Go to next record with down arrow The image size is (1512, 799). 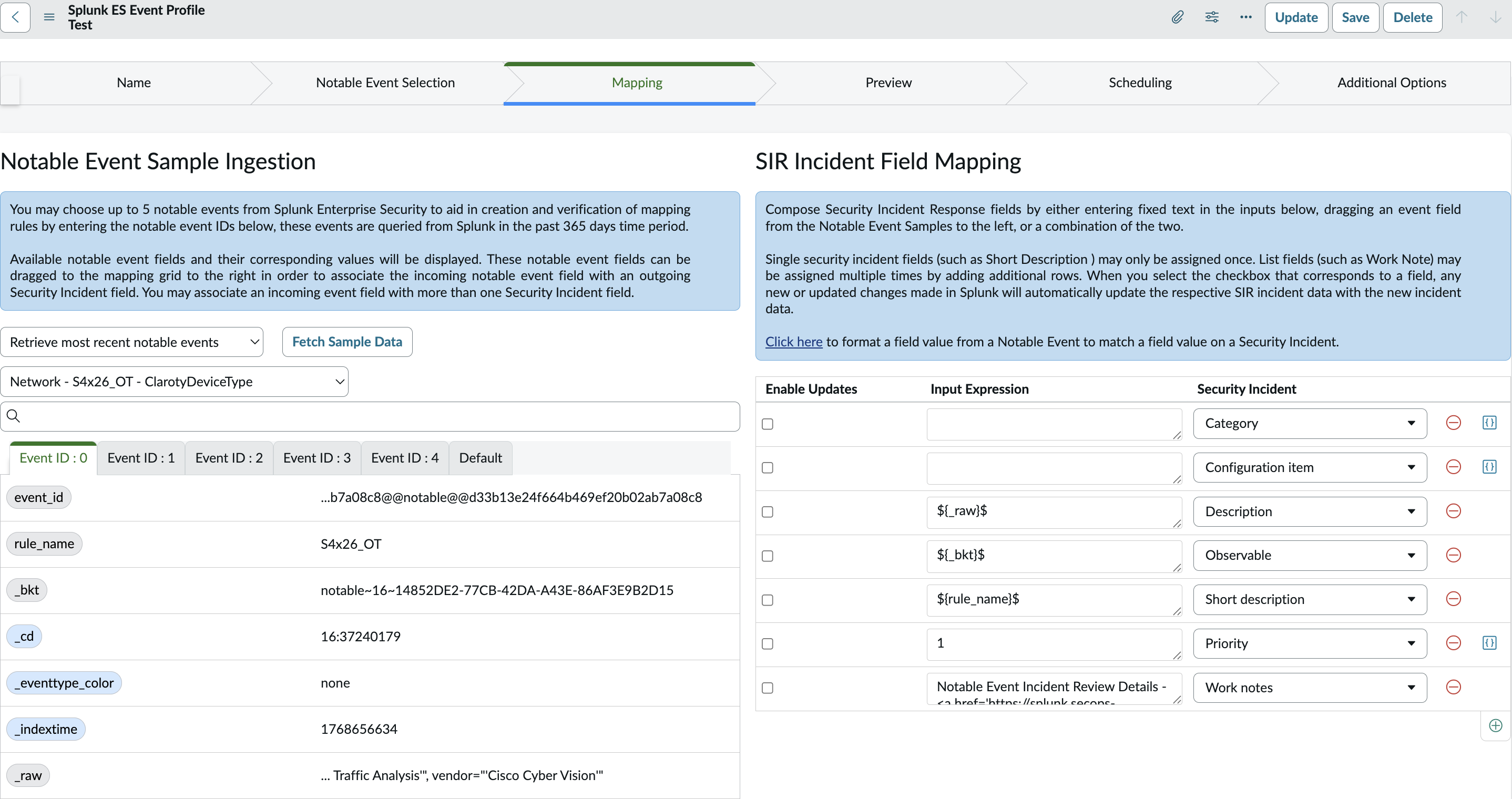click(x=1495, y=17)
